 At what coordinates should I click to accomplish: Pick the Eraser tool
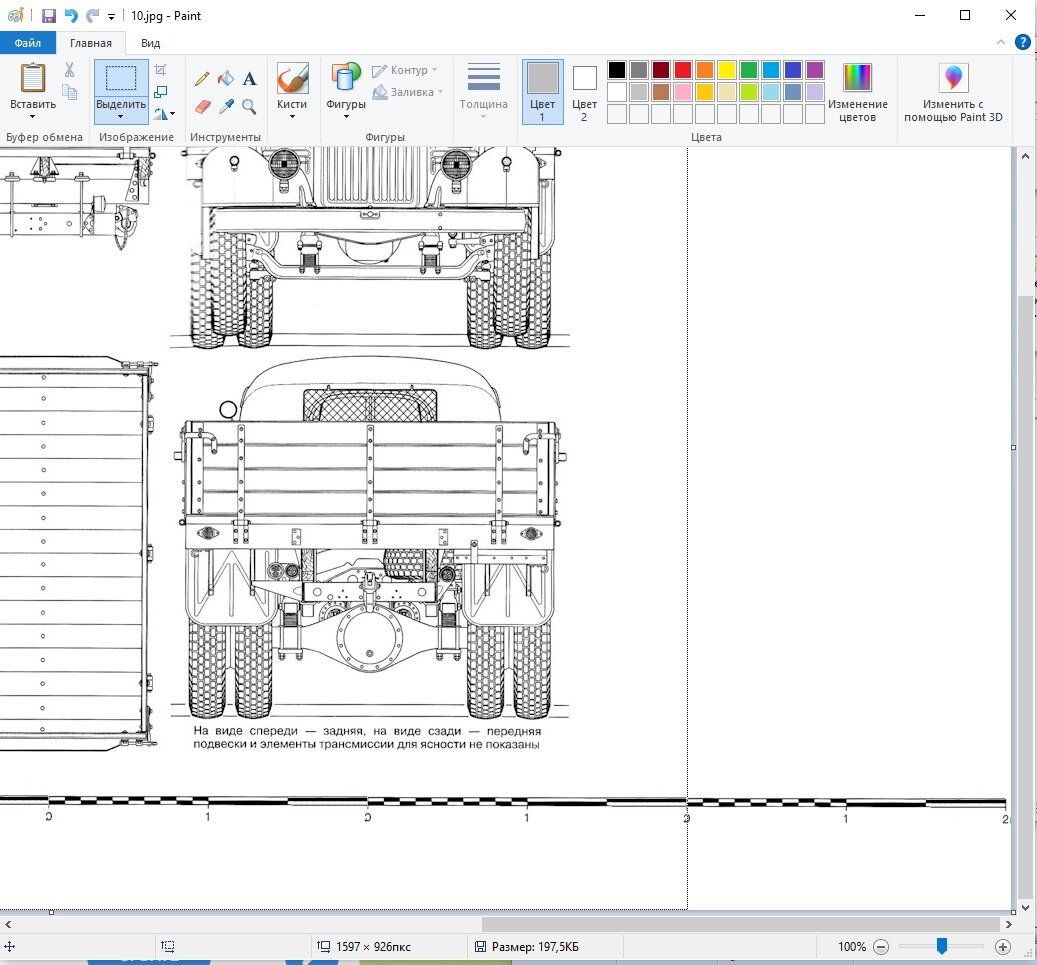[x=202, y=106]
